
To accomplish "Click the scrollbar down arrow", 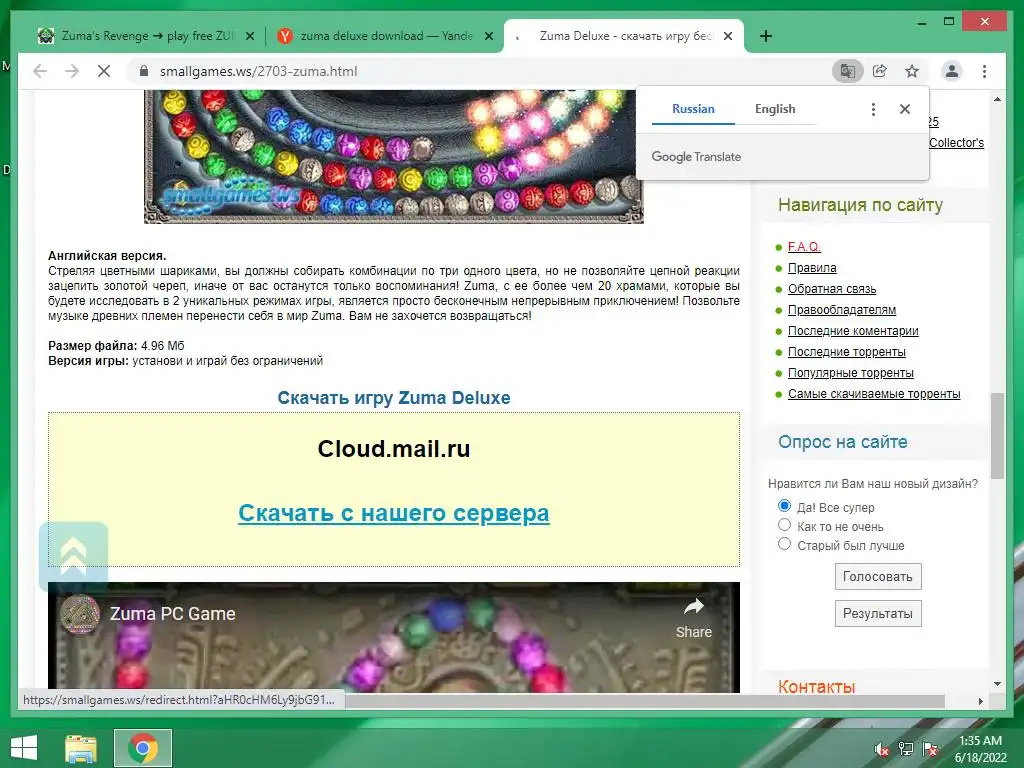I will pos(997,684).
